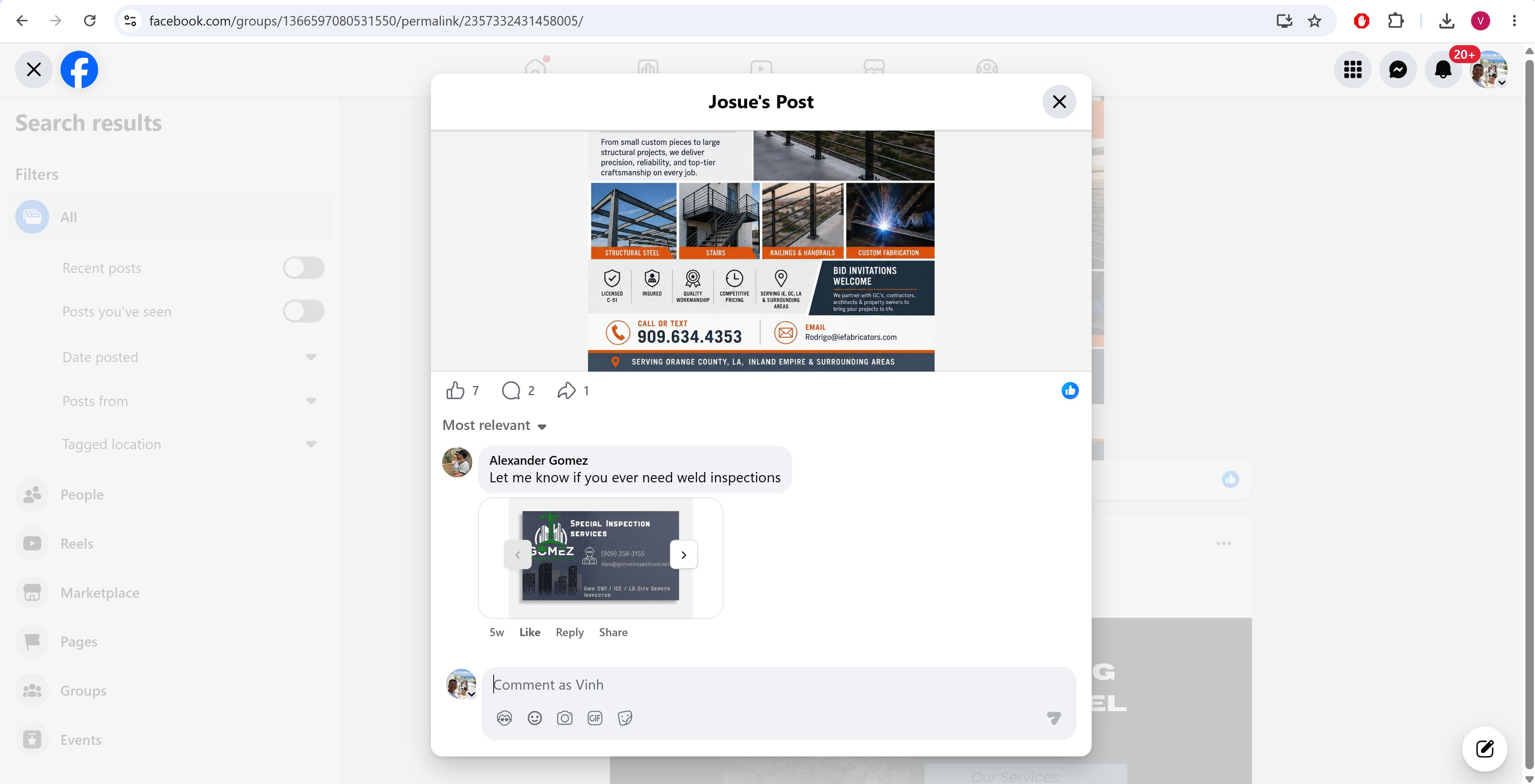The width and height of the screenshot is (1535, 784).
Task: Filter results by People
Action: tap(170, 494)
